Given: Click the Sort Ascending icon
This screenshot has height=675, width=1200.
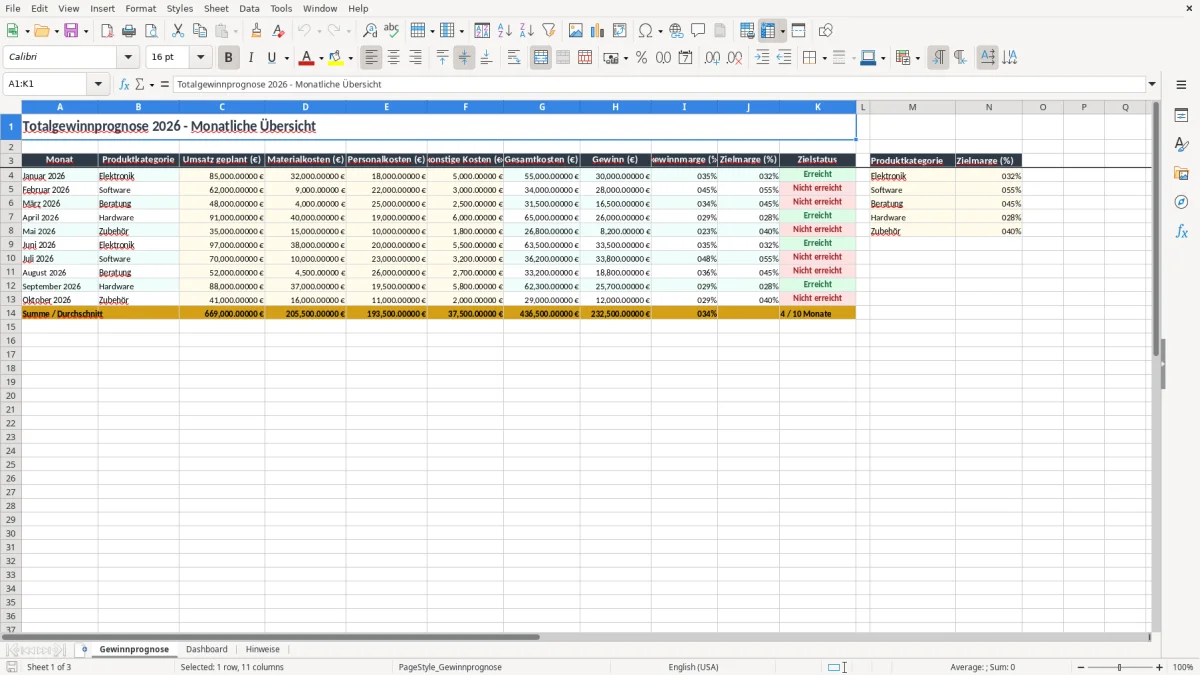Looking at the screenshot, I should click(505, 31).
